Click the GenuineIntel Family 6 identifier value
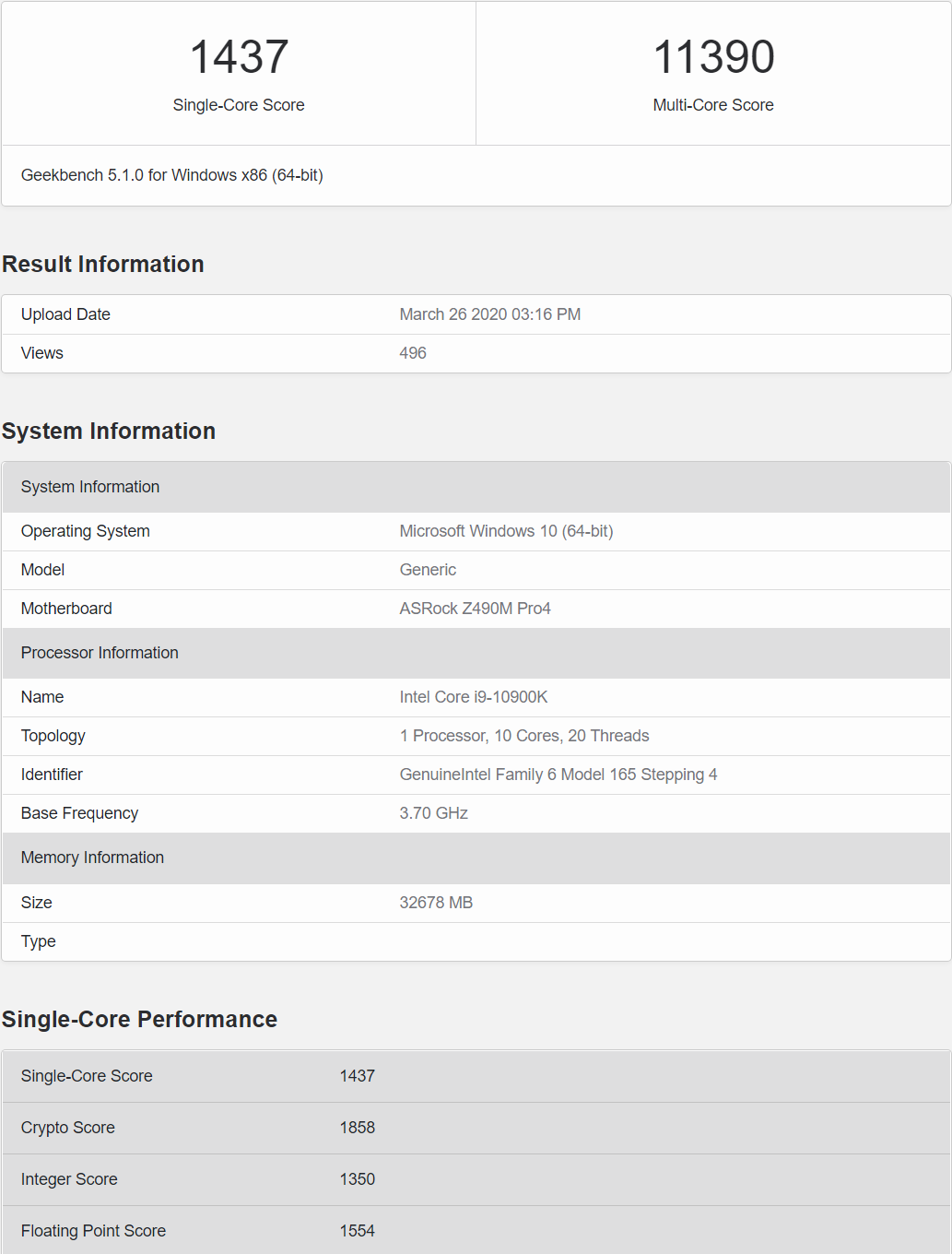 pyautogui.click(x=558, y=775)
